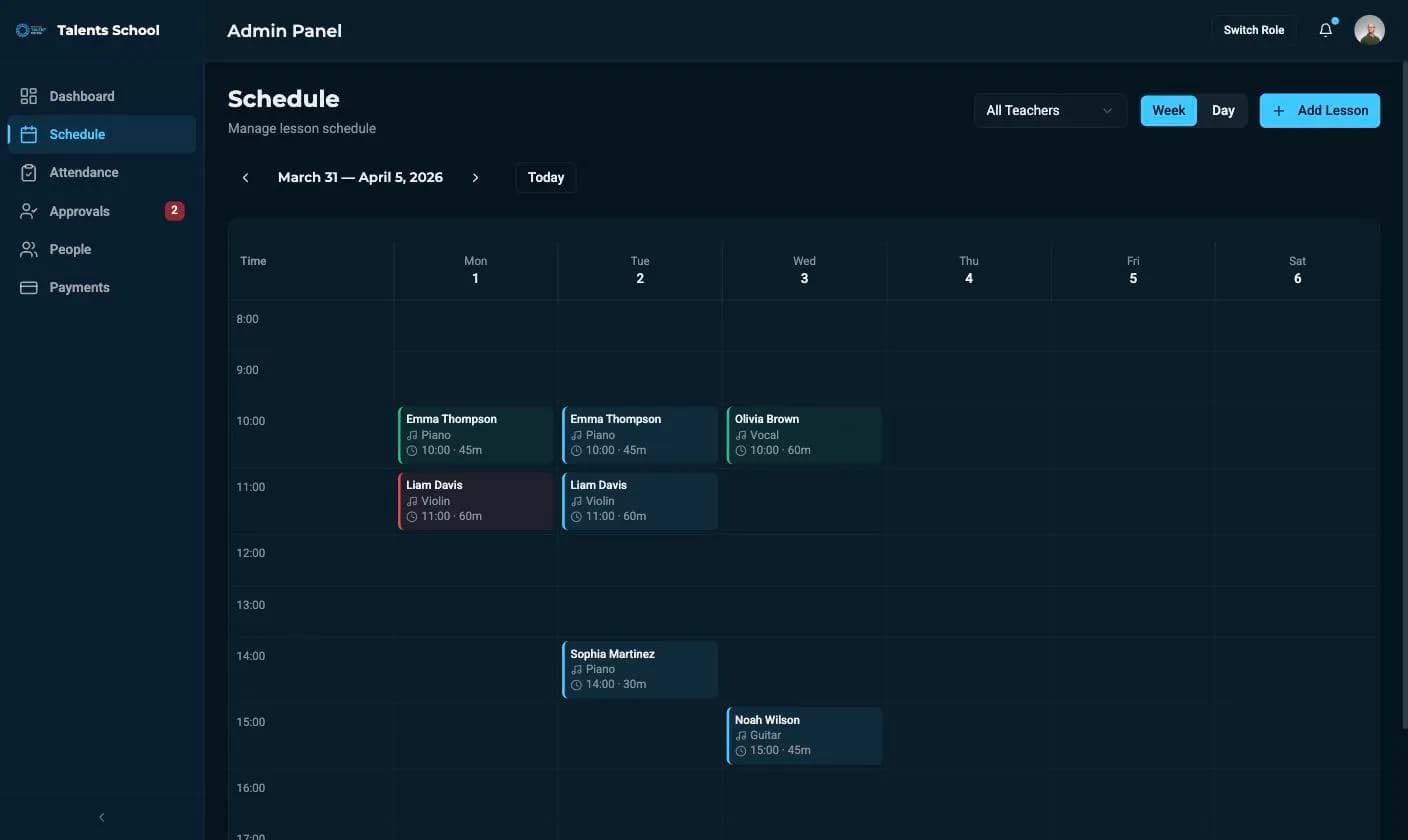
Task: Click the Wed 3 column header
Action: 804,270
